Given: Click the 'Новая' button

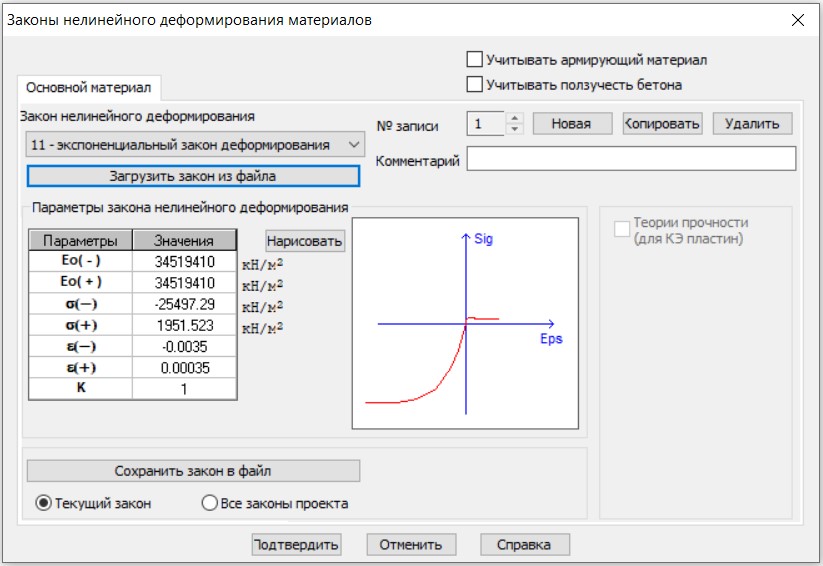Looking at the screenshot, I should tap(571, 124).
